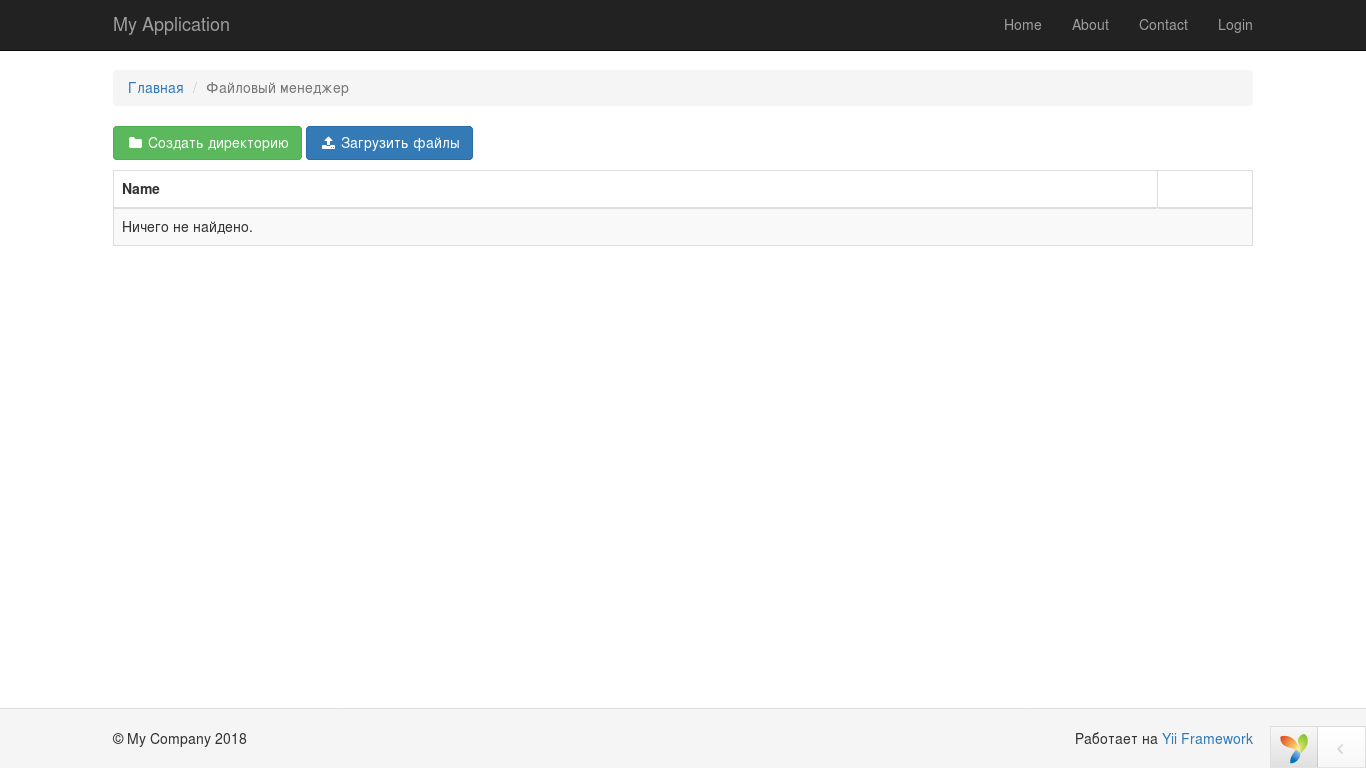Open the About page in navbar
The image size is (1366, 768).
point(1090,25)
